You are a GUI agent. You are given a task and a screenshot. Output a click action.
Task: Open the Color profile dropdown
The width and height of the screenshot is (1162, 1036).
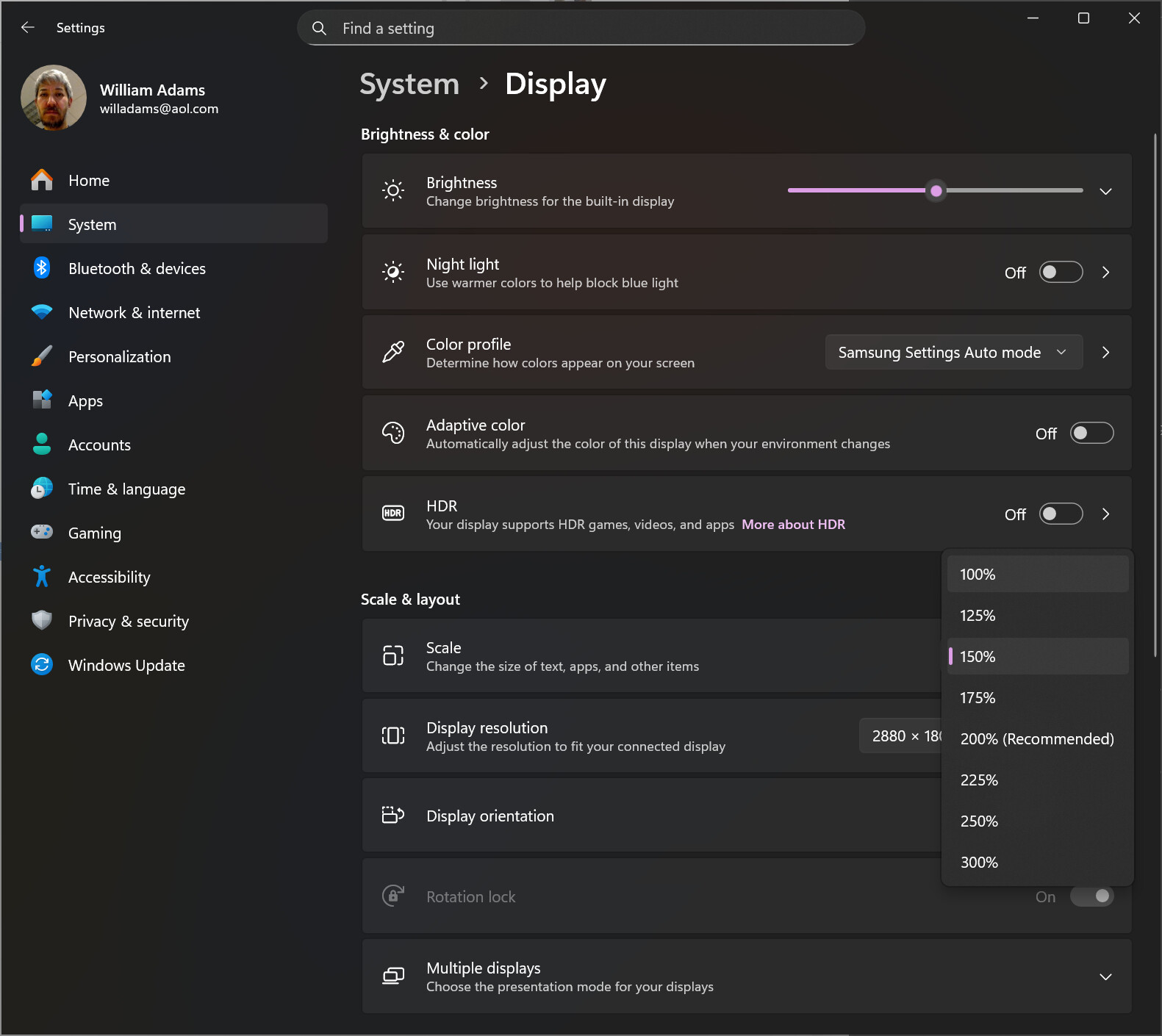coord(953,353)
